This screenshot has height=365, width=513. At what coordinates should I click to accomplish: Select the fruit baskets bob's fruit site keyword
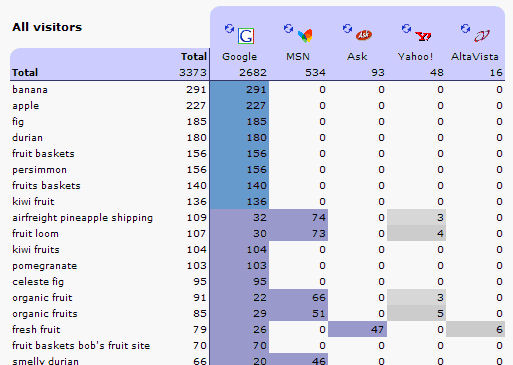(81, 346)
